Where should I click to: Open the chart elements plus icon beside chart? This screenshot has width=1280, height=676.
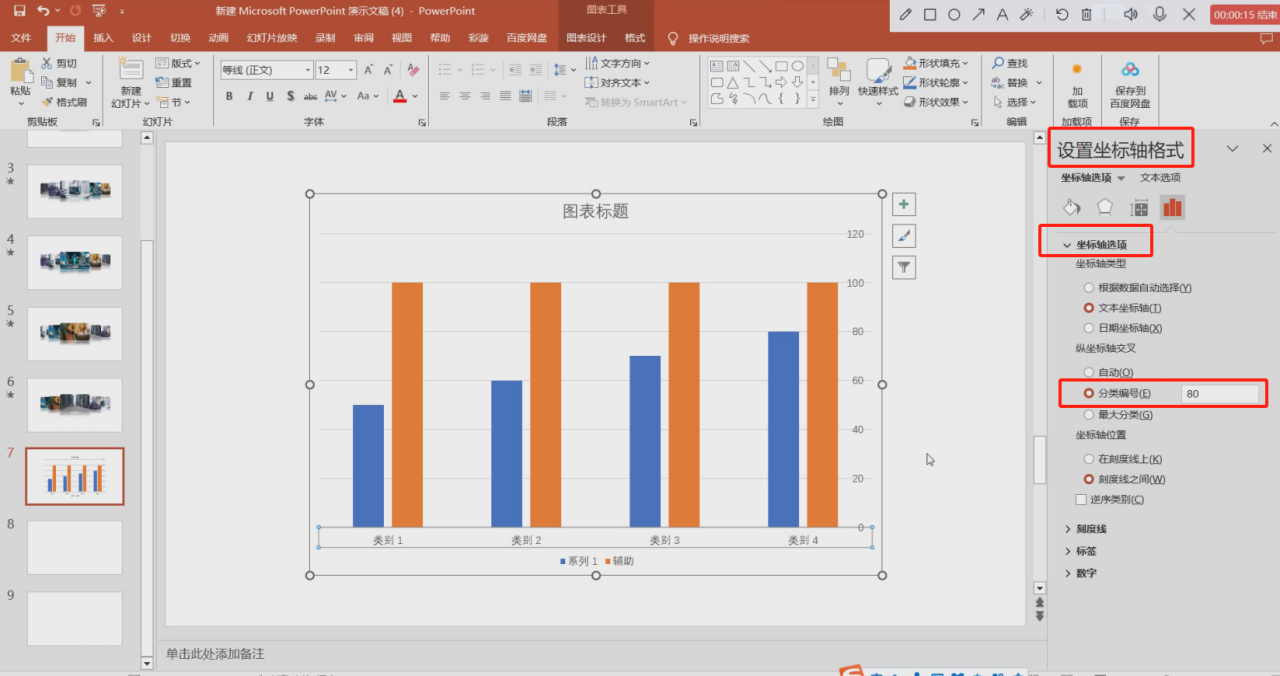point(903,203)
